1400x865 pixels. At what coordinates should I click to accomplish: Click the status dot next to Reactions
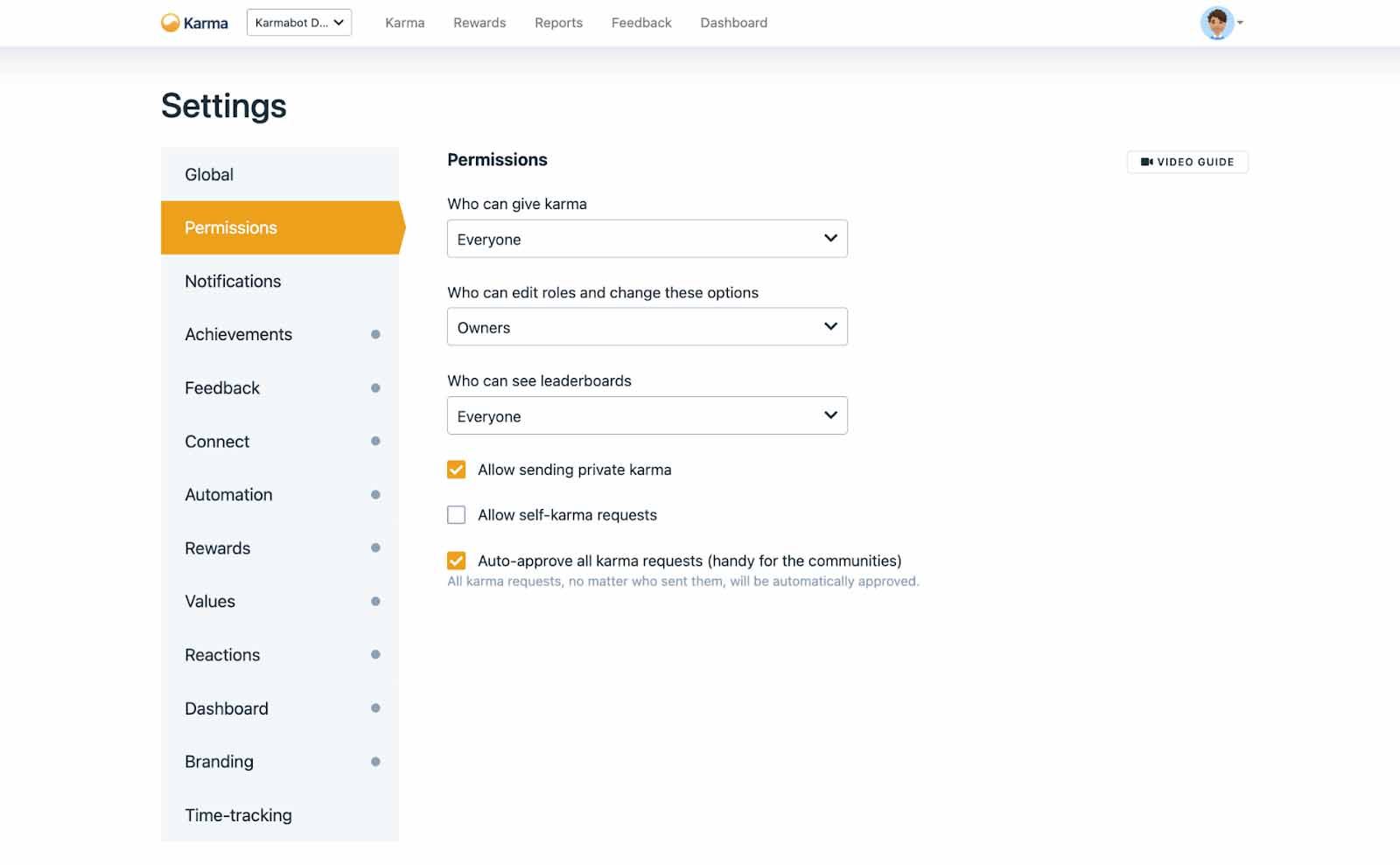tap(376, 655)
